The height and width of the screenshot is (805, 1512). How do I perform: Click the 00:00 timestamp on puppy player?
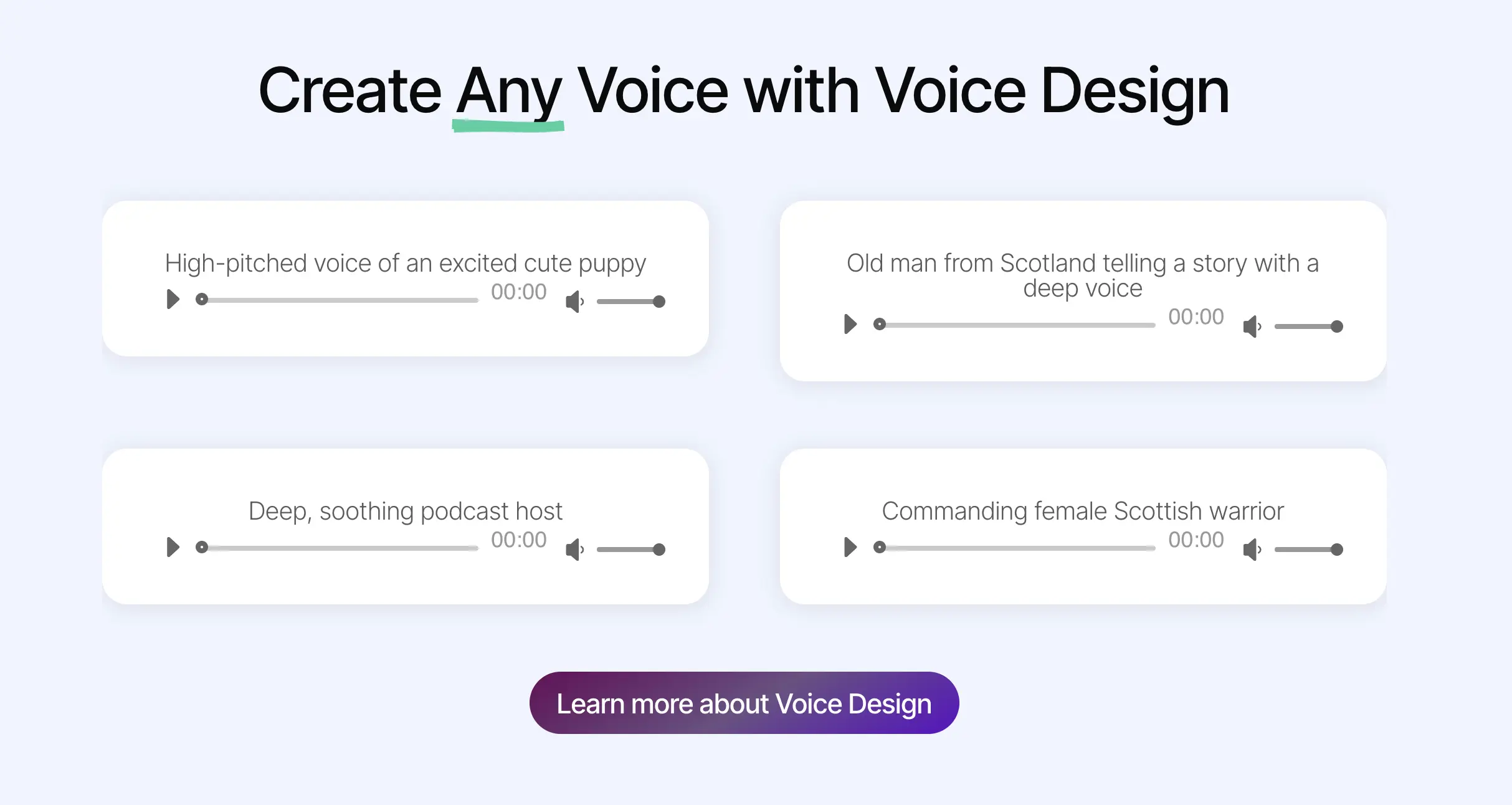[518, 292]
